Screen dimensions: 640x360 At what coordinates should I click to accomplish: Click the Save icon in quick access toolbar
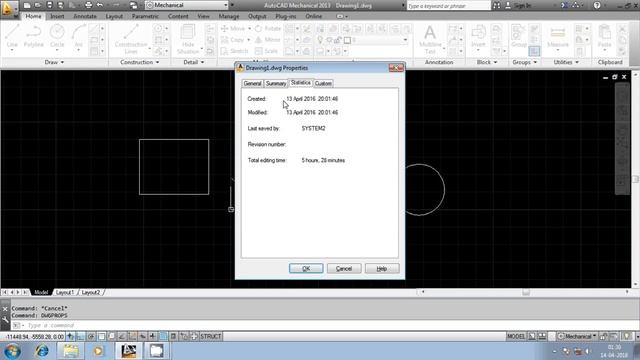[x=49, y=5]
